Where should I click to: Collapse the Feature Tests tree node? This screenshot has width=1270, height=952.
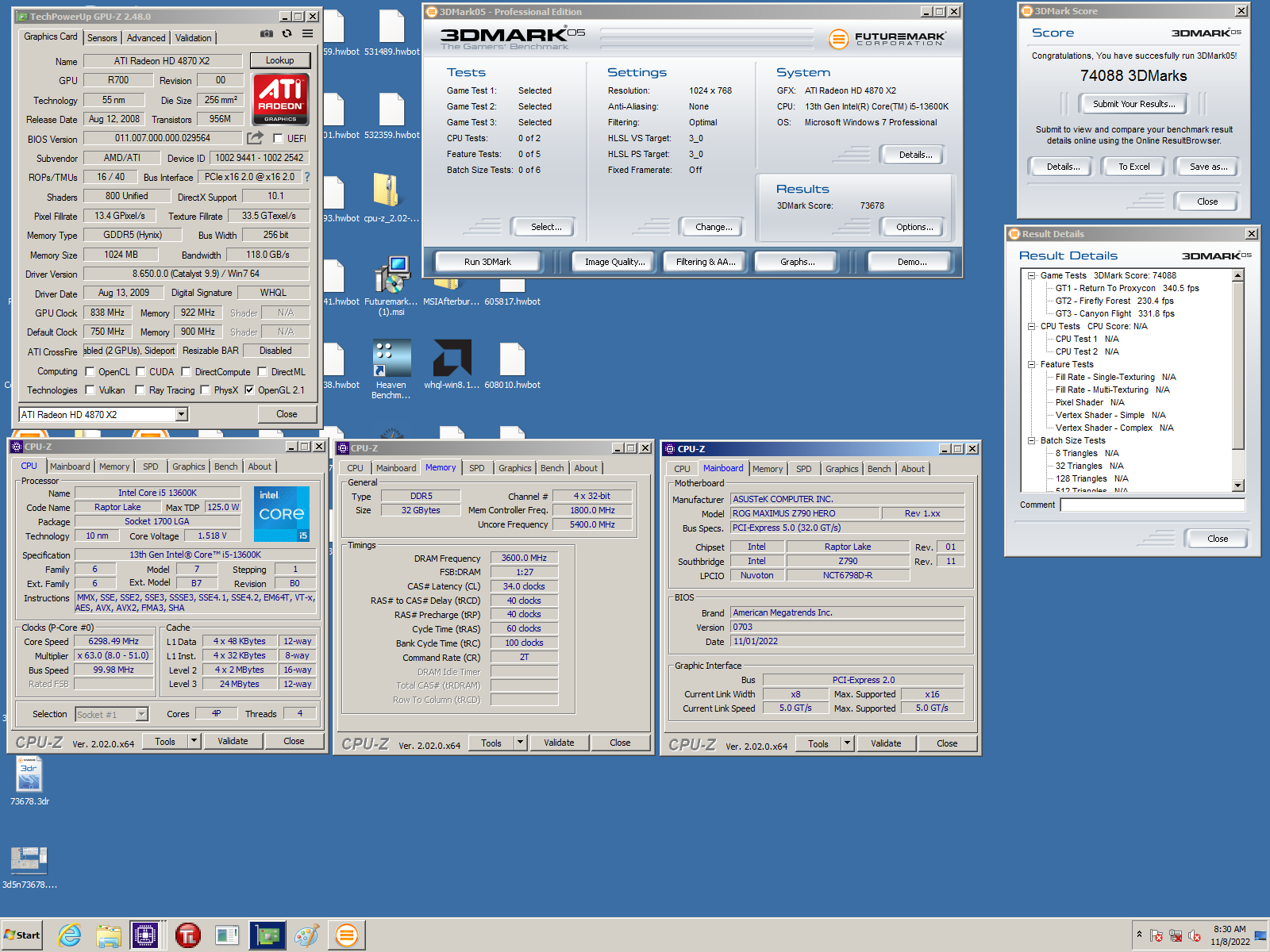point(1031,364)
